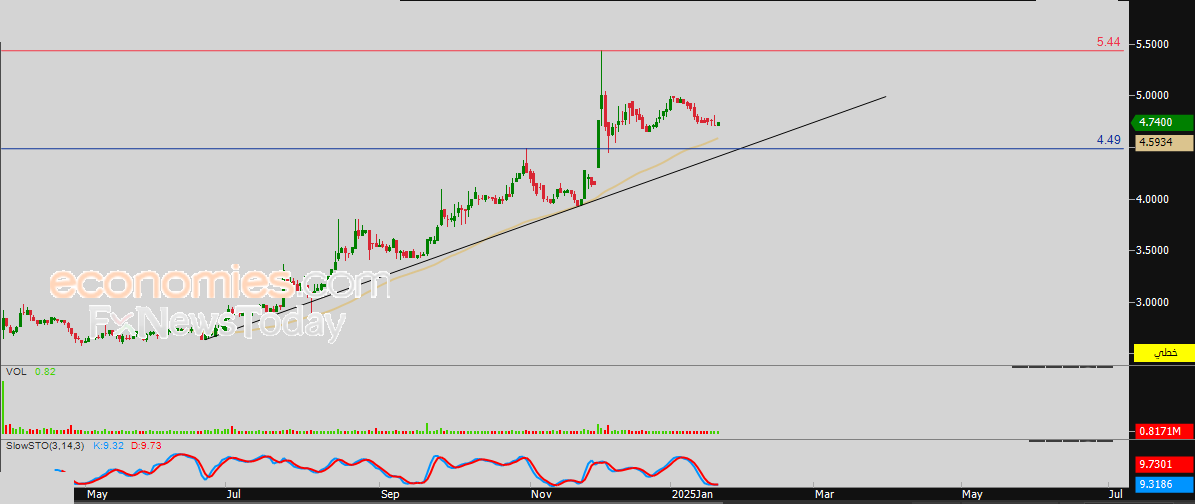The image size is (1195, 504).
Task: Select the beige 4.5934 moving average tag
Action: [x=1163, y=142]
